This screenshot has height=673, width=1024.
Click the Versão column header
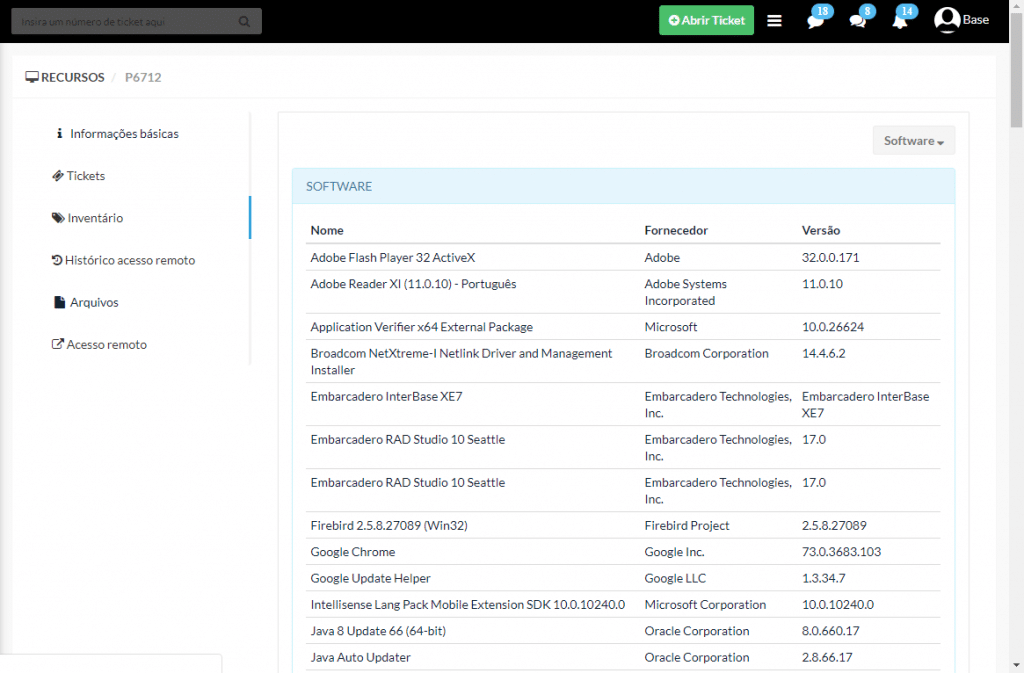821,230
